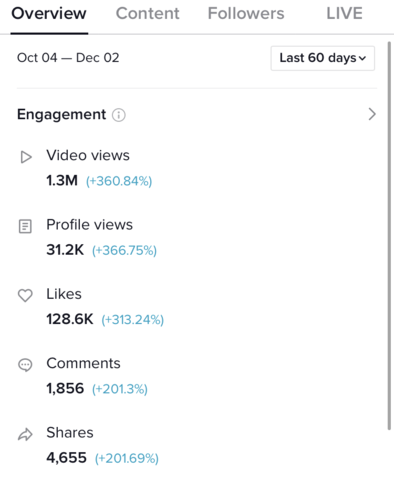Screen dimensions: 394x480
Task: Expand Engagement details with right chevron
Action: tap(372, 114)
